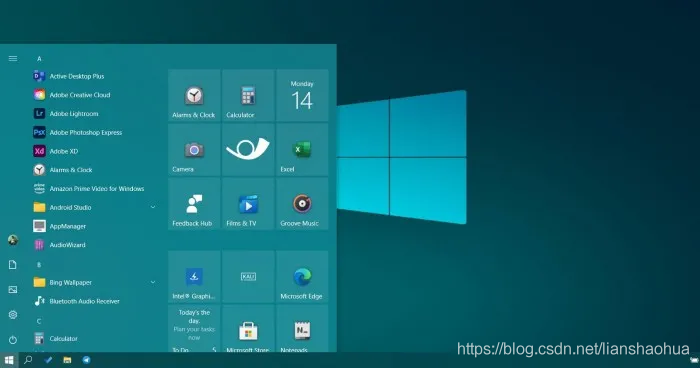The height and width of the screenshot is (368, 700).
Task: Open the Android Studio folder entry
Action: pos(95,208)
